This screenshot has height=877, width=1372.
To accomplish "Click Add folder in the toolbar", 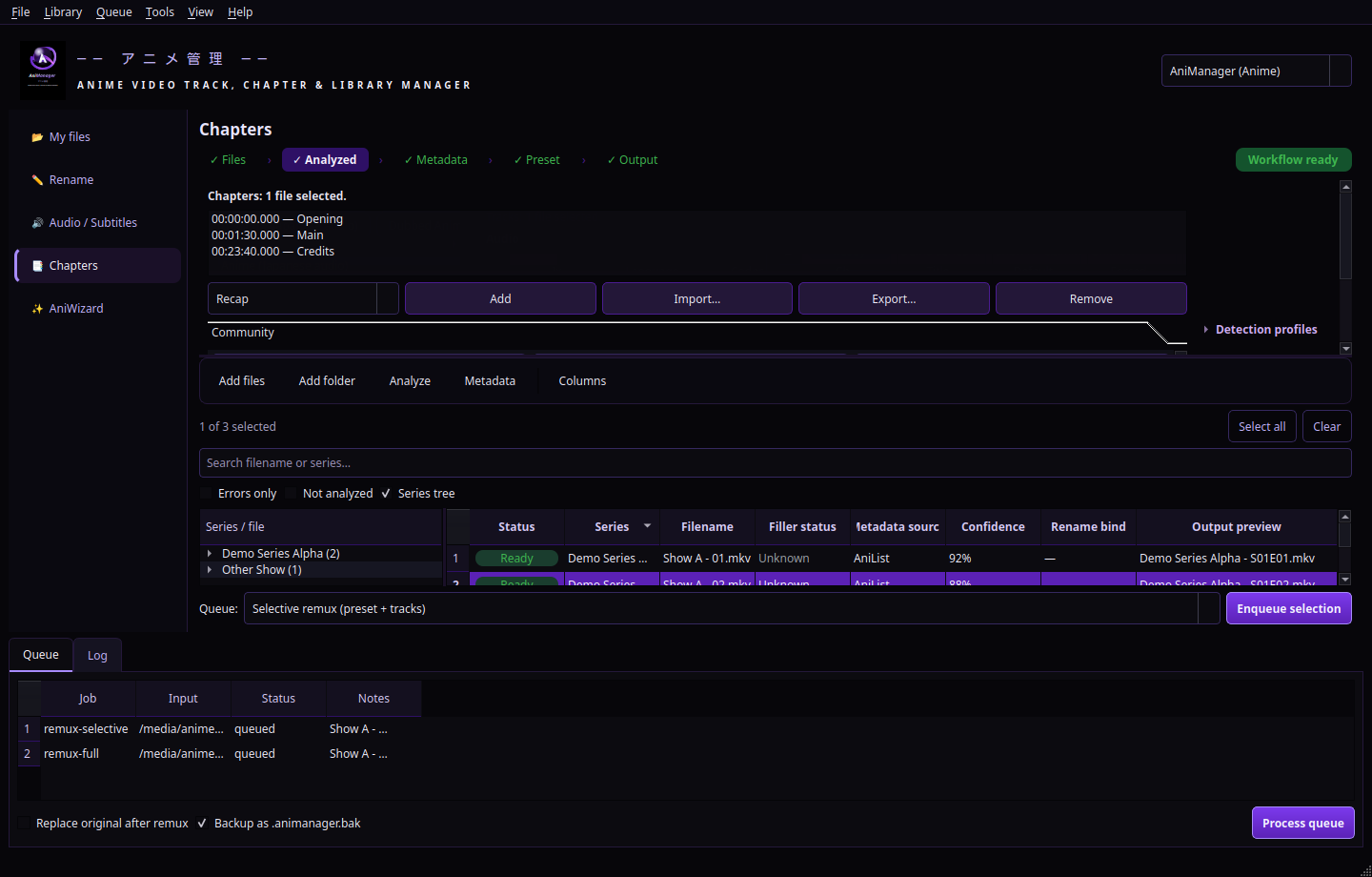I will (x=327, y=381).
